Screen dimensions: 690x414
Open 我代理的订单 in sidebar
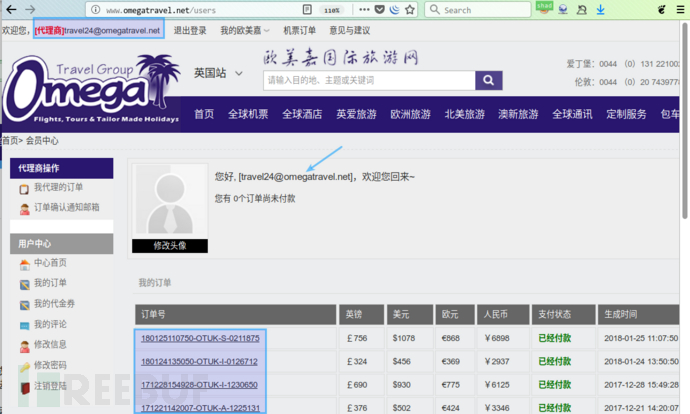tap(59, 187)
